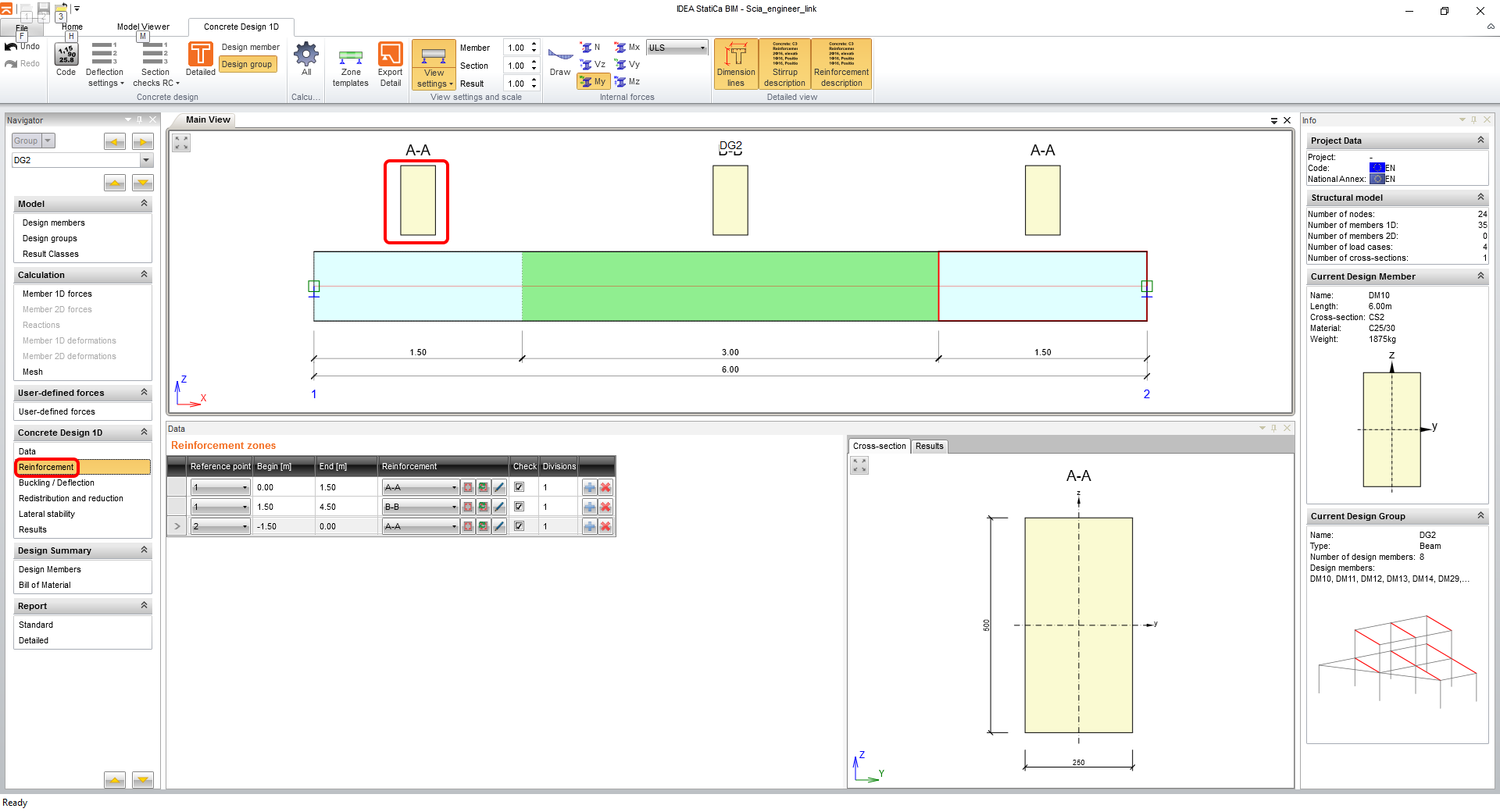Viewport: 1500px width, 812px height.
Task: Open Bill of Material in Design Summary
Action: [45, 584]
